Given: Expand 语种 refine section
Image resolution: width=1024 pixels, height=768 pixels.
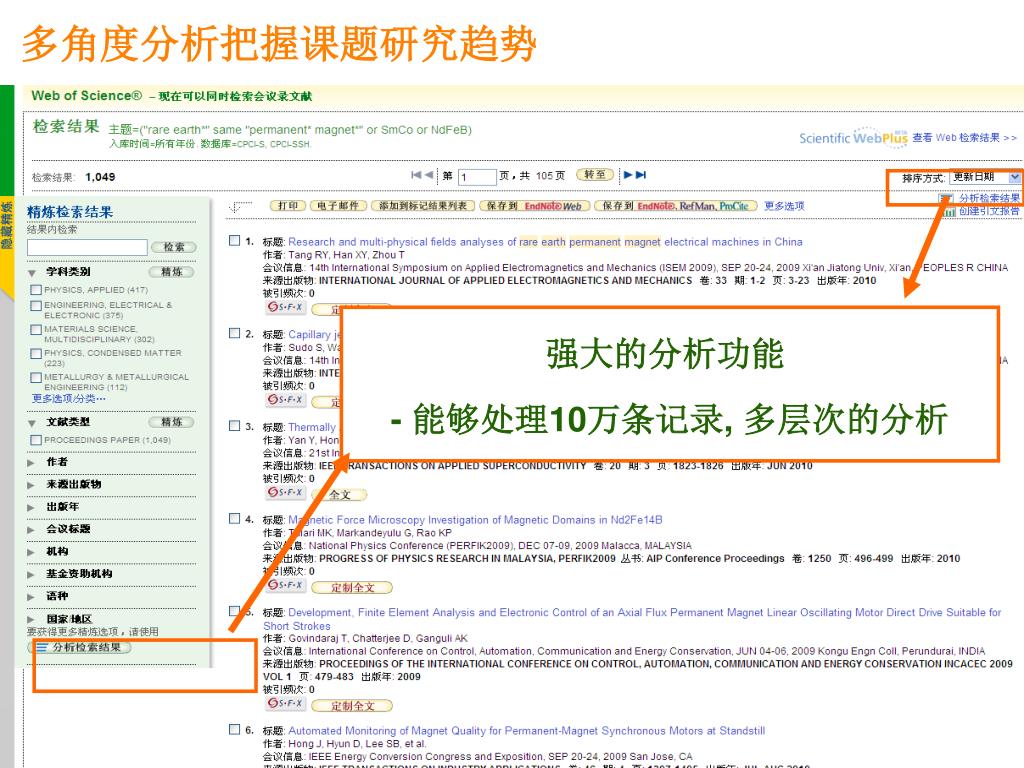Looking at the screenshot, I should click(x=31, y=597).
